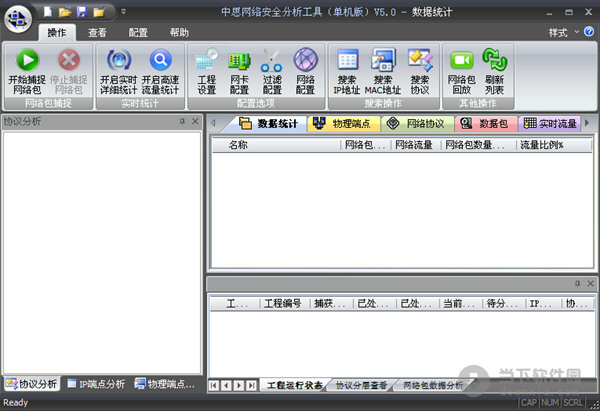
Task: Save using the floppy disk icon
Action: [x=82, y=12]
